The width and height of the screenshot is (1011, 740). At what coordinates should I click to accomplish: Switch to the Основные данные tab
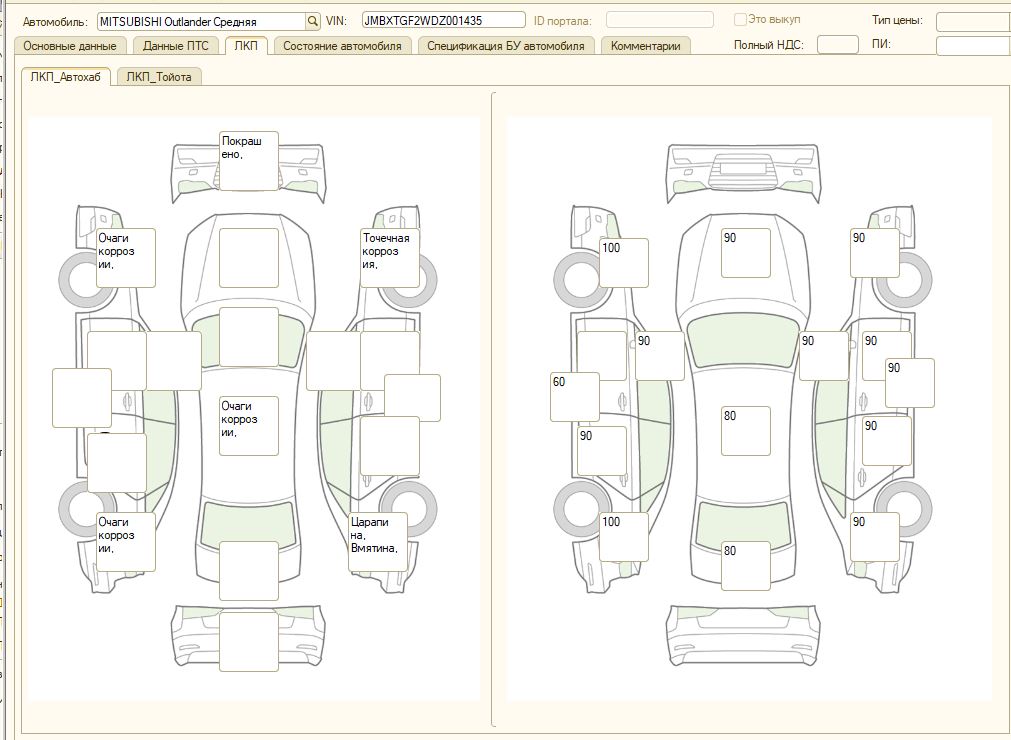70,46
